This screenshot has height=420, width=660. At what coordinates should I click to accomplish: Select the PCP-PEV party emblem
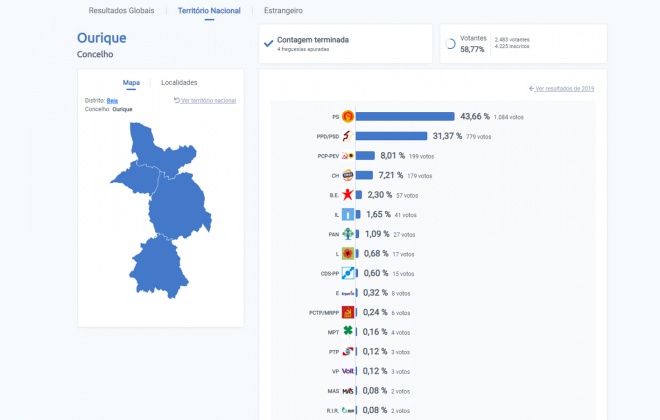click(348, 156)
